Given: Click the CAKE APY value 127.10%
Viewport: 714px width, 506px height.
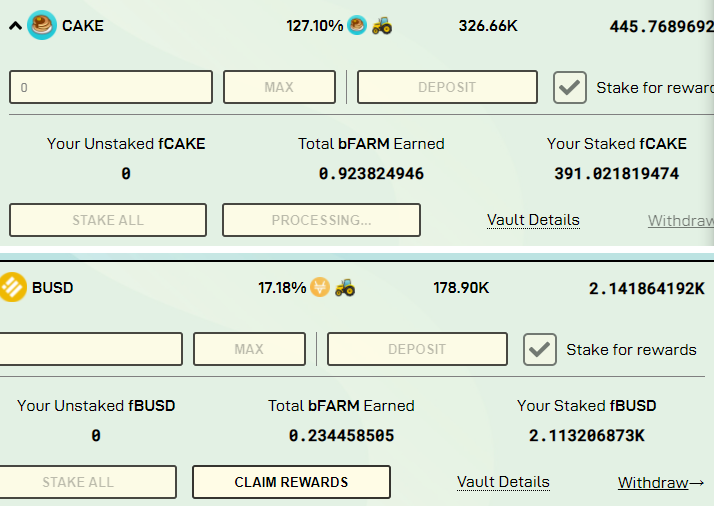Looking at the screenshot, I should (x=315, y=26).
